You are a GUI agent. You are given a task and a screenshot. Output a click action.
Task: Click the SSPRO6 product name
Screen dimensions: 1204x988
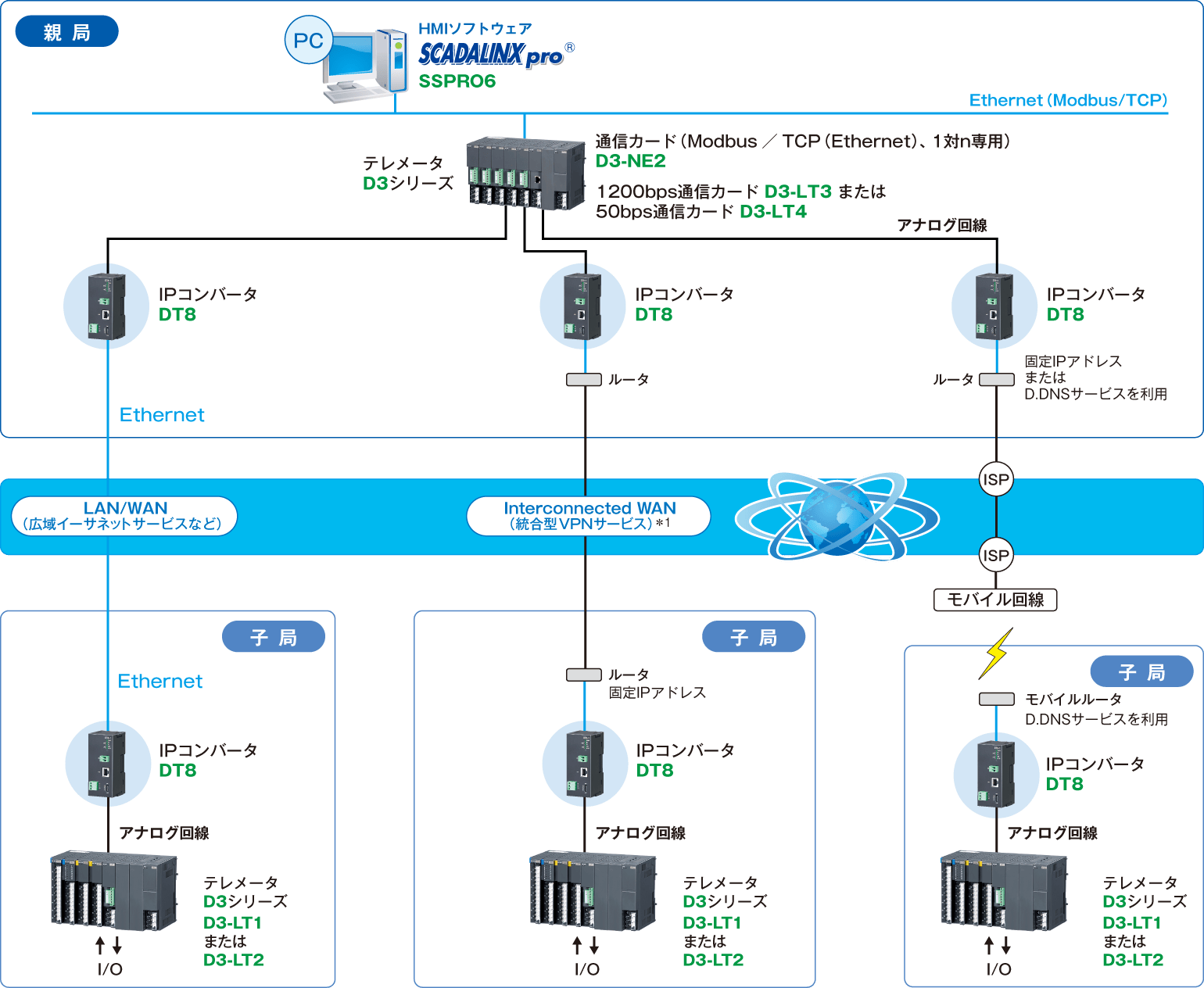click(x=457, y=81)
